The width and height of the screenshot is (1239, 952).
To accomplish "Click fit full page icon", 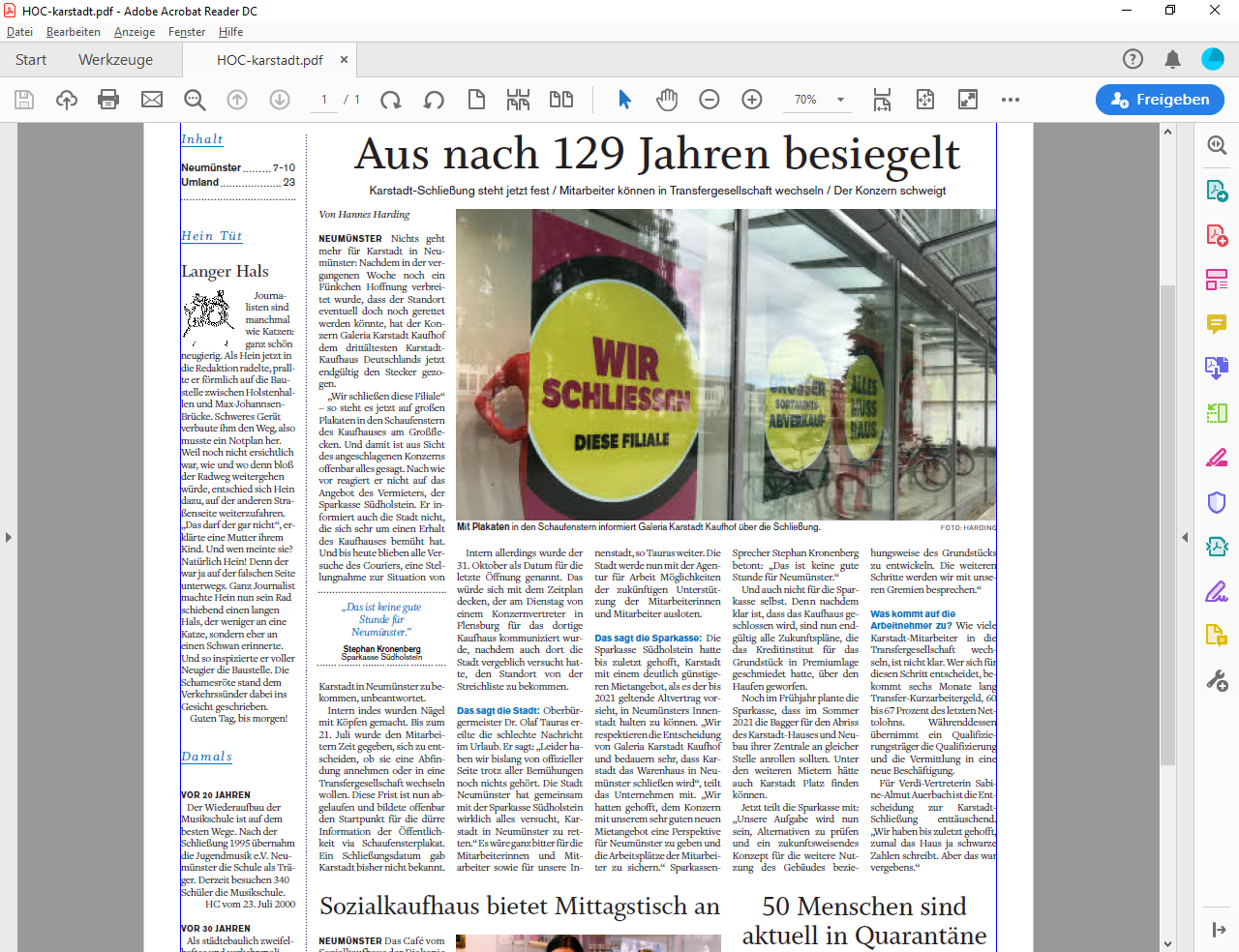I will [x=925, y=100].
